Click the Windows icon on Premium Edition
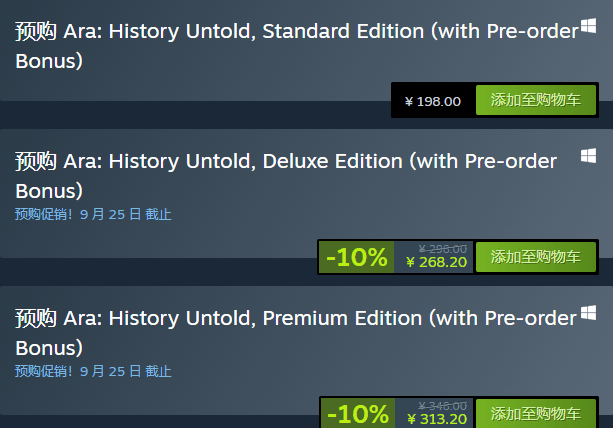Screen dimensions: 613x428 click(588, 314)
